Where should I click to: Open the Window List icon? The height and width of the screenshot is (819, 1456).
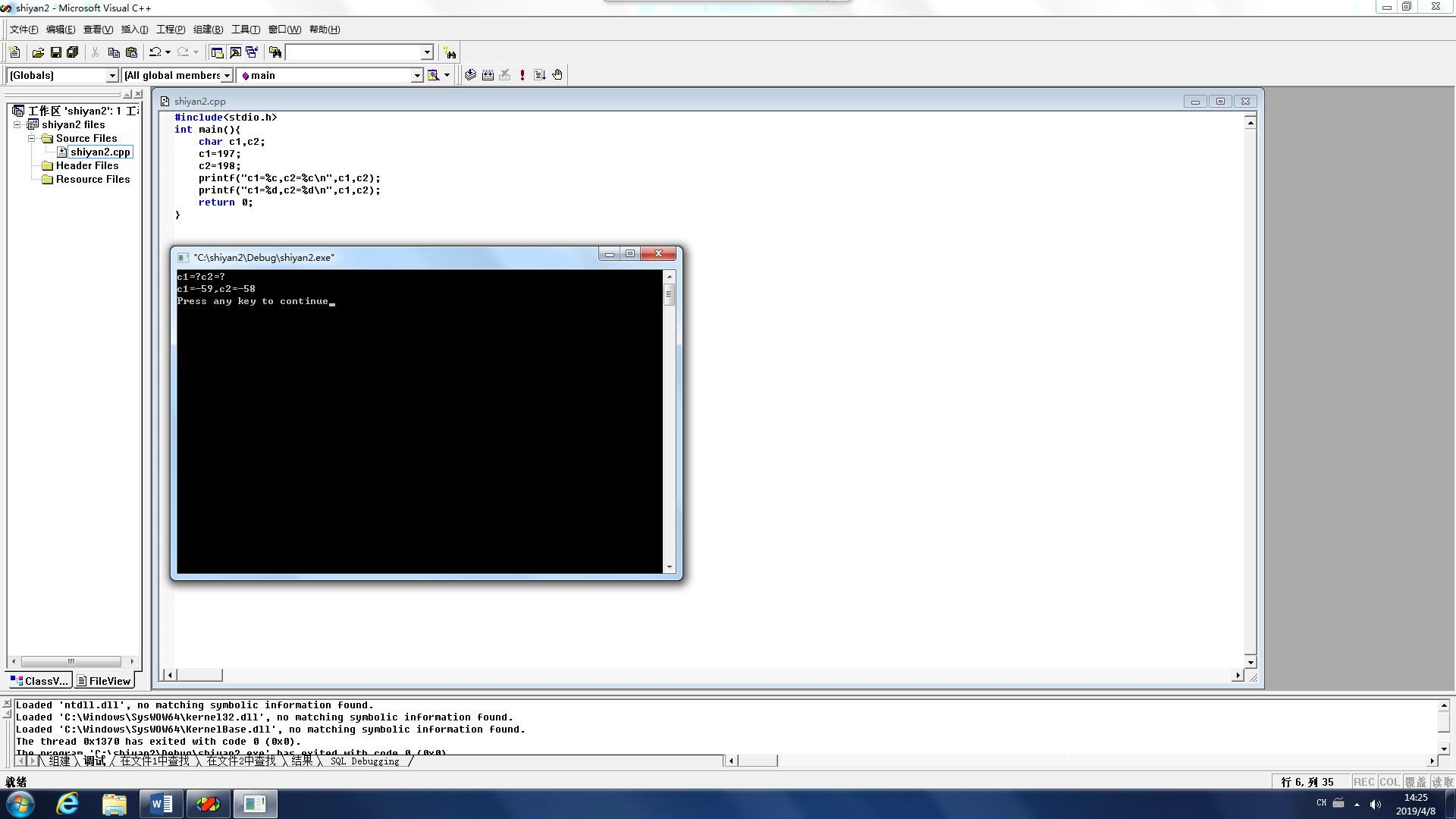coord(252,52)
